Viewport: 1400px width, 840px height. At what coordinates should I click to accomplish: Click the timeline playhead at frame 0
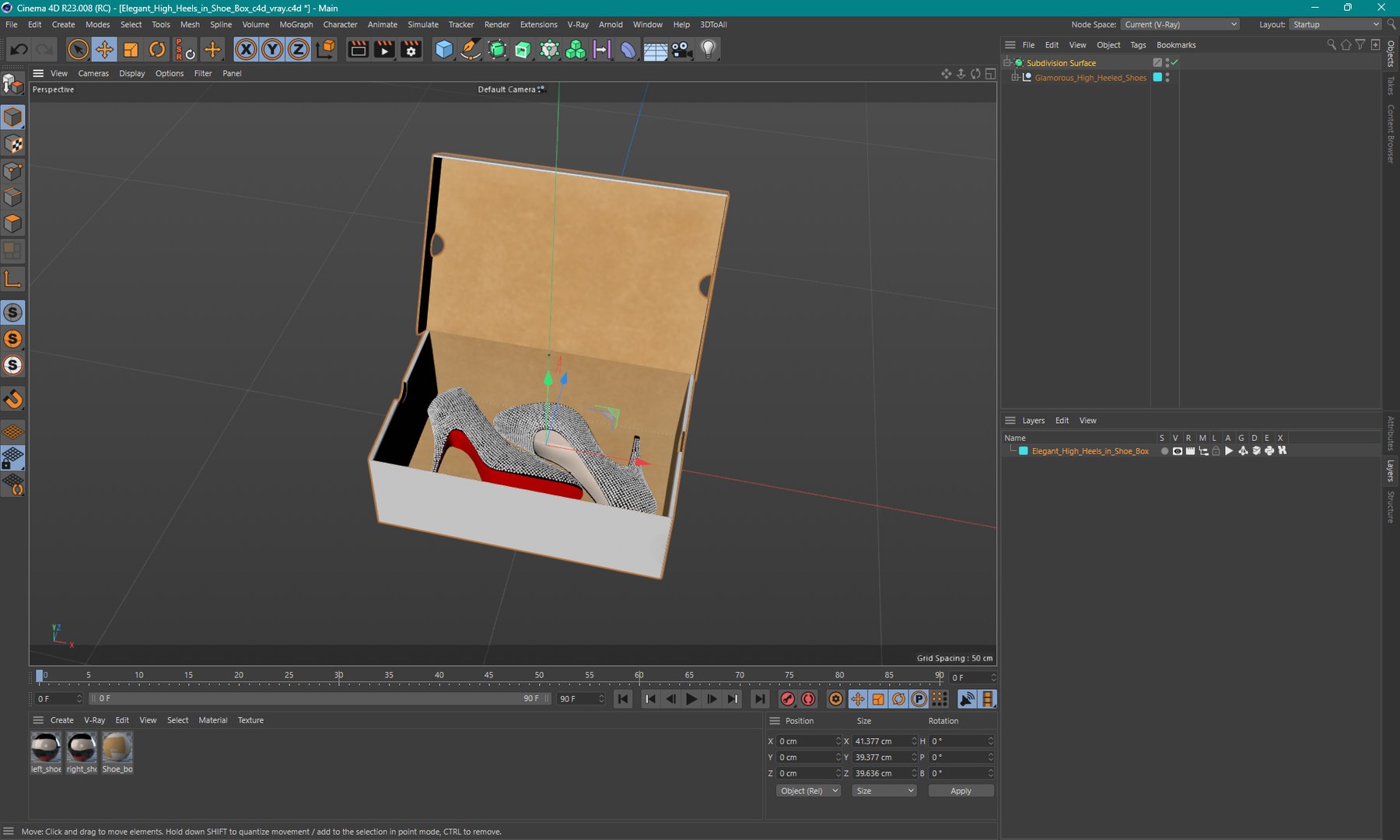click(x=40, y=676)
